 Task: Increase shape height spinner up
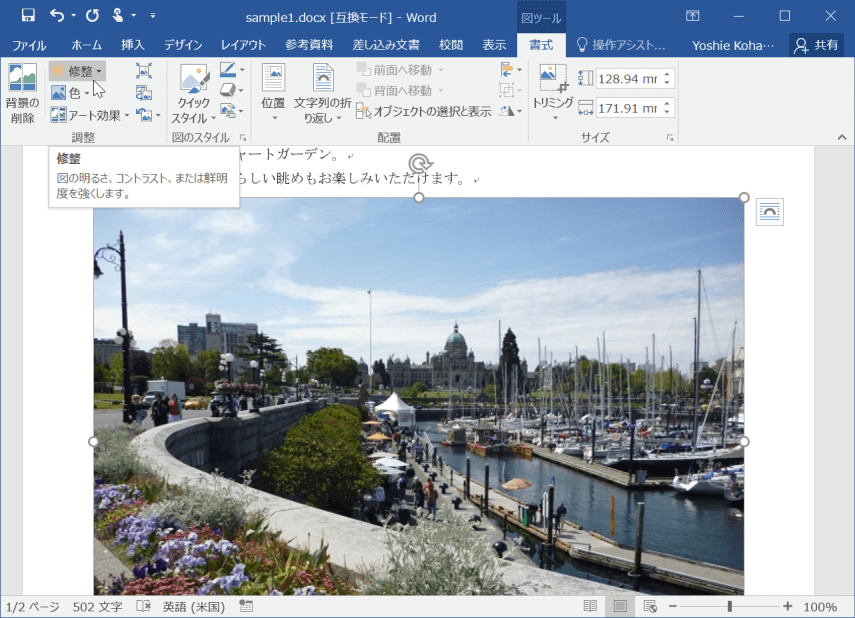click(667, 74)
